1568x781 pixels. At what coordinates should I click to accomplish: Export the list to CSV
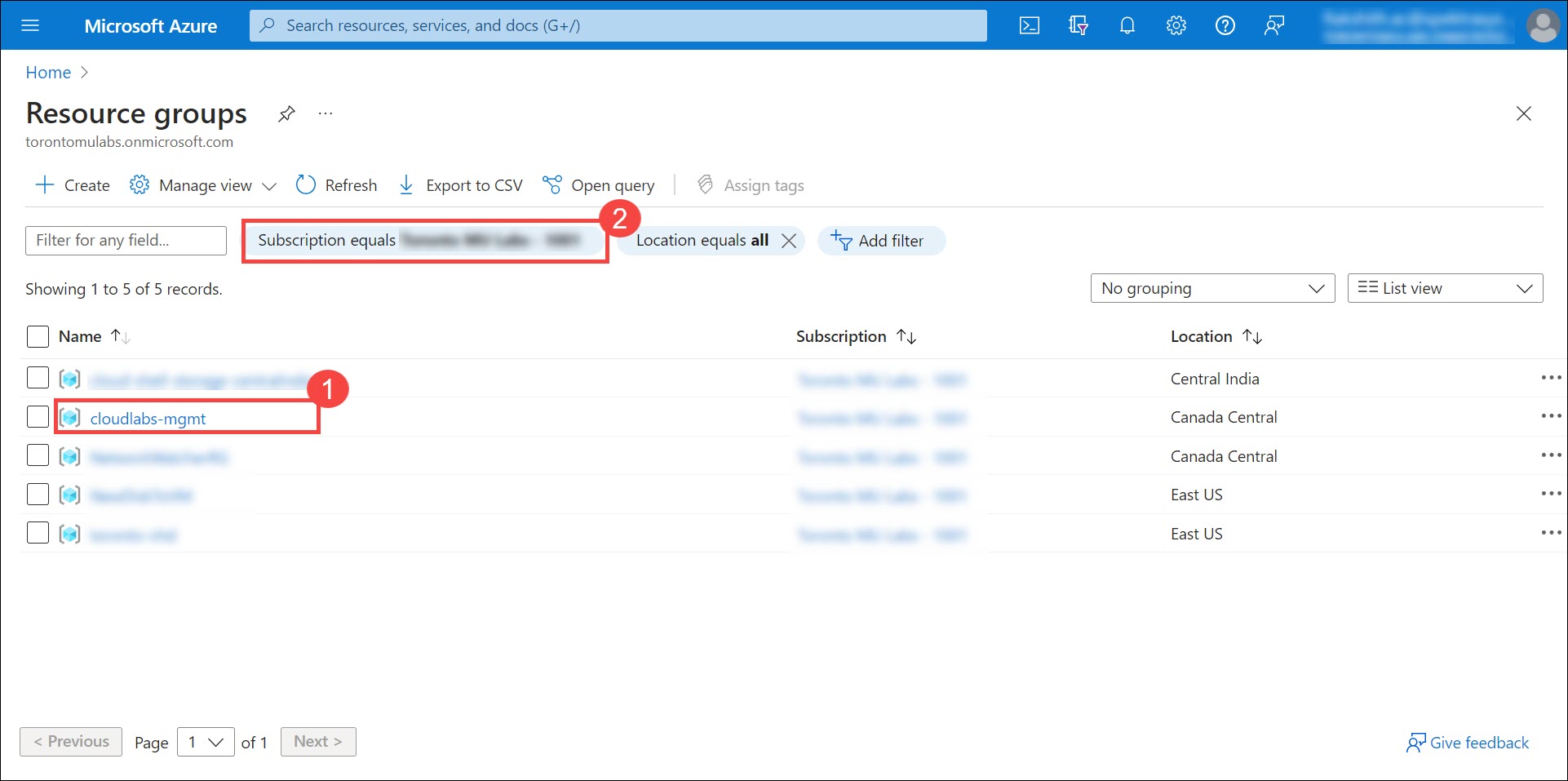click(x=460, y=185)
